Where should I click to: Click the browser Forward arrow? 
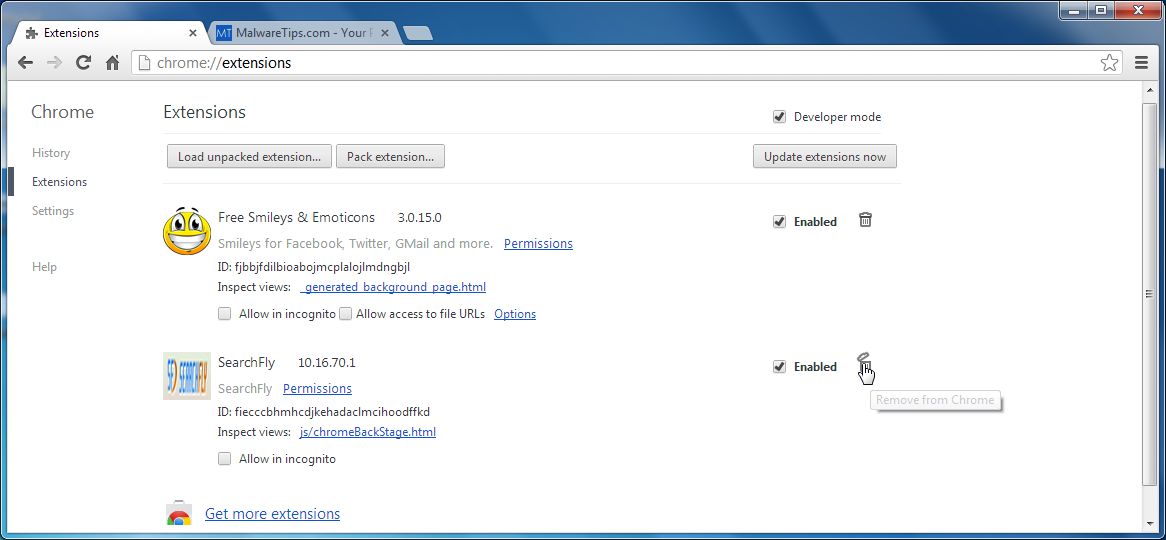pos(54,62)
